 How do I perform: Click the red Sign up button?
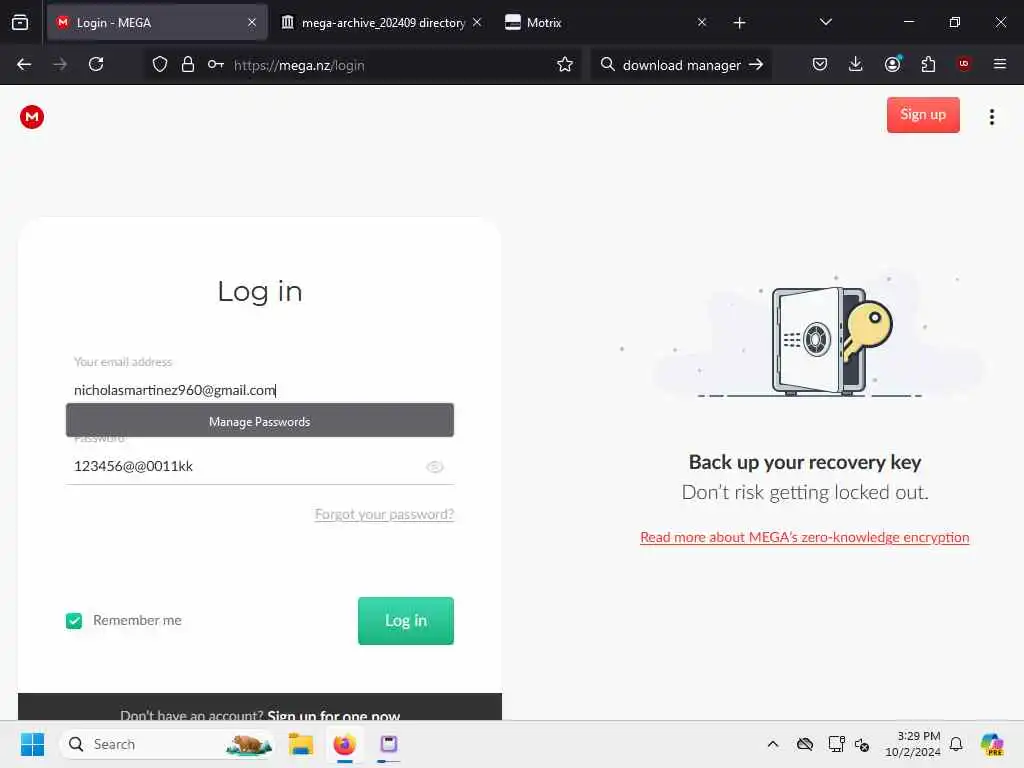tap(923, 115)
